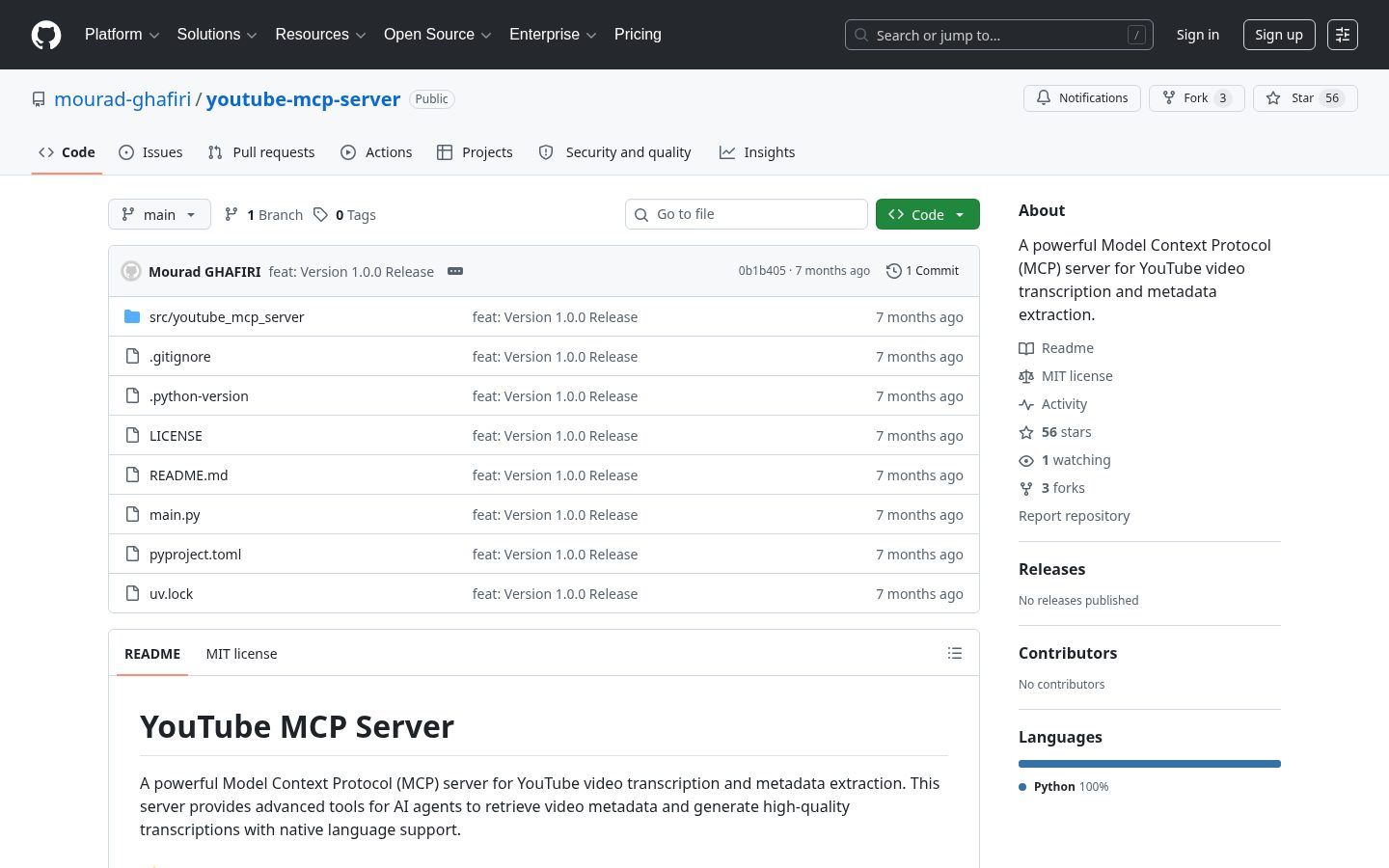Click the Notifications bell icon
1389x868 pixels.
[1044, 98]
